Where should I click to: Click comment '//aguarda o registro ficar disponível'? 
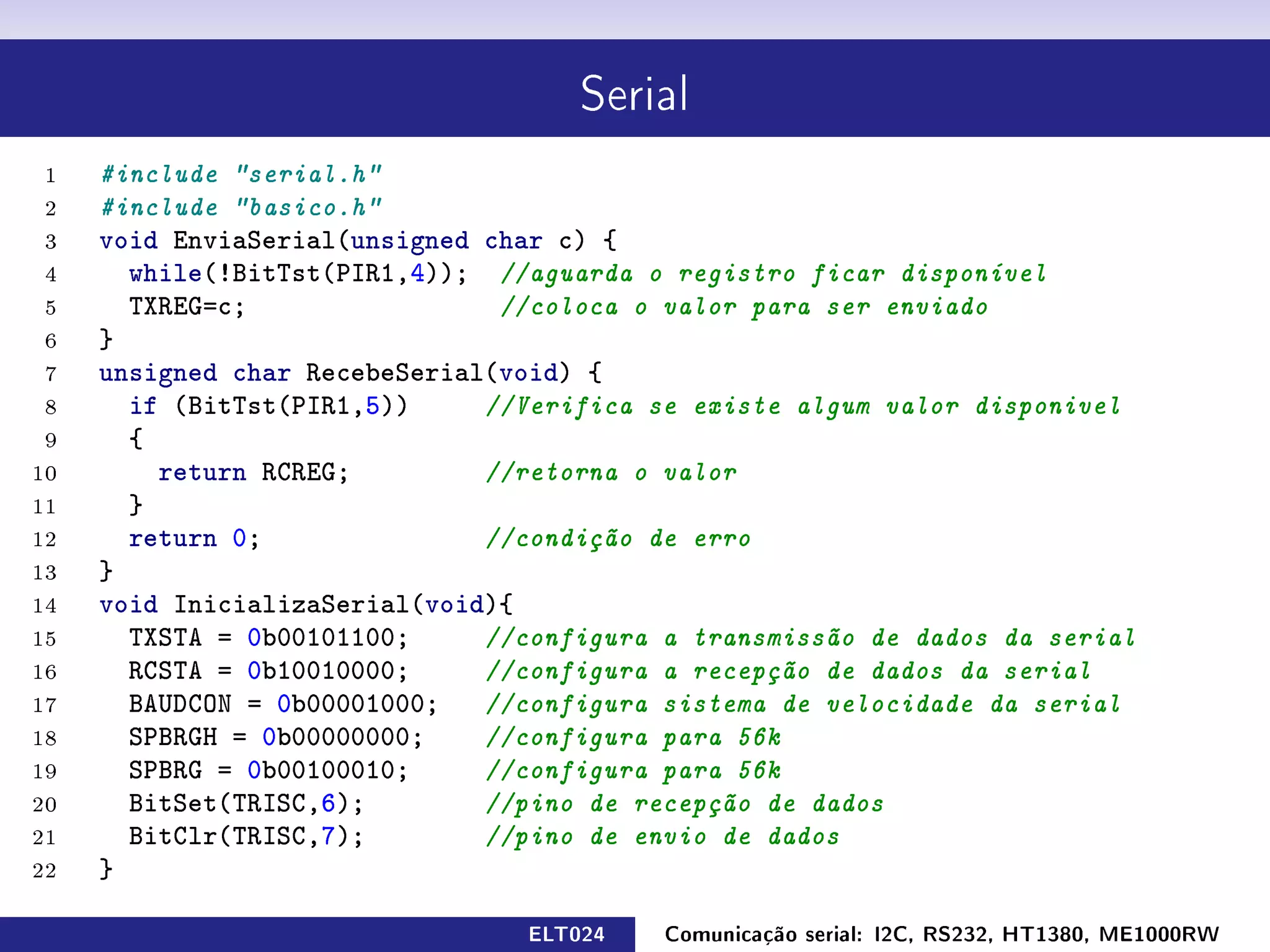(774, 273)
